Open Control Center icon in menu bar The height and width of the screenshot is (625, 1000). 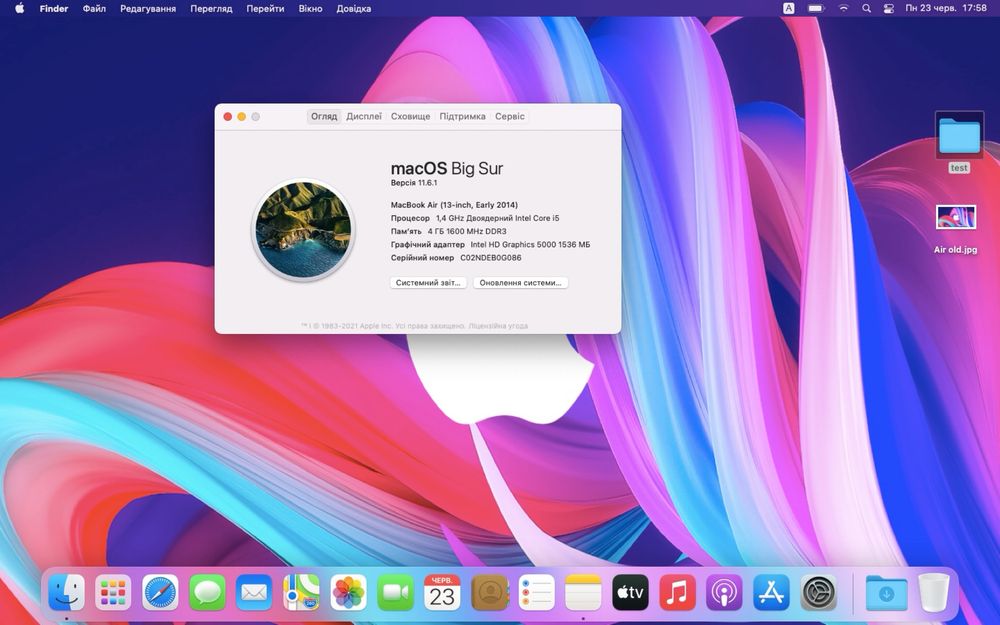888,8
